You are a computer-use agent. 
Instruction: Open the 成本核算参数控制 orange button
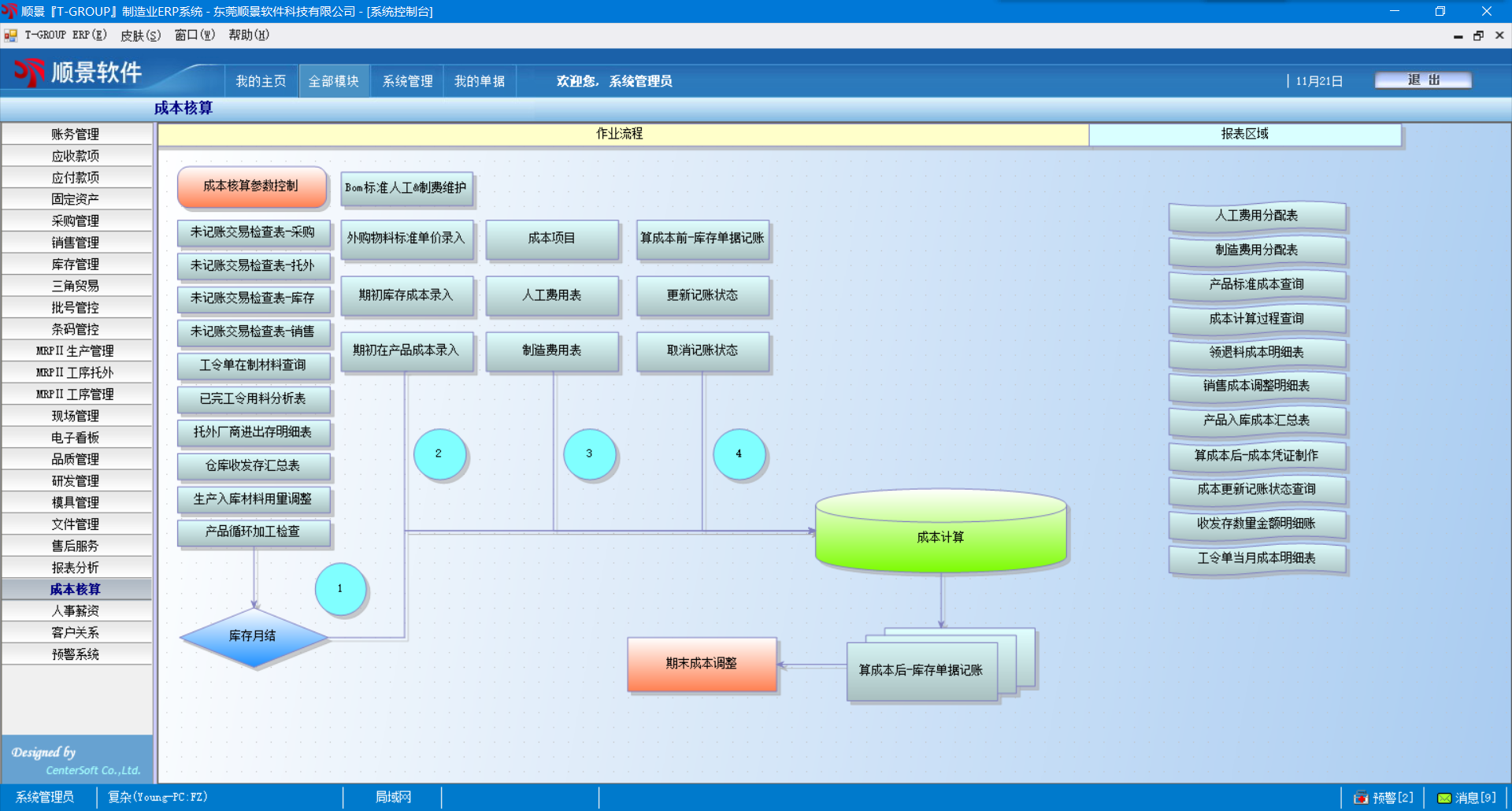click(x=251, y=187)
